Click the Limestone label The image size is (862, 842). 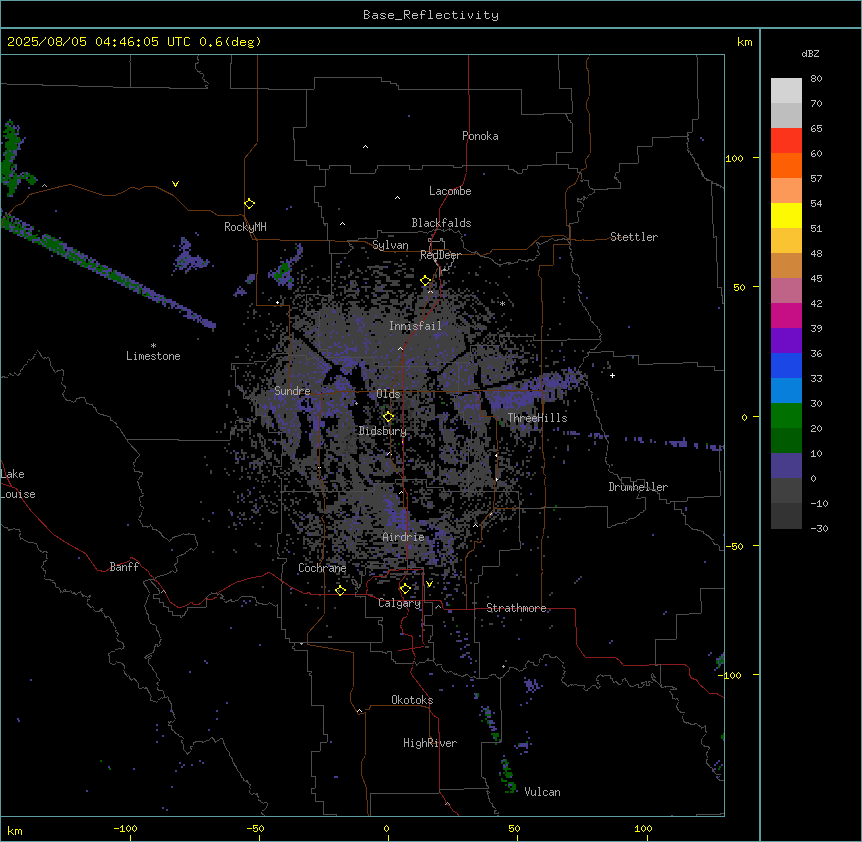(x=153, y=356)
